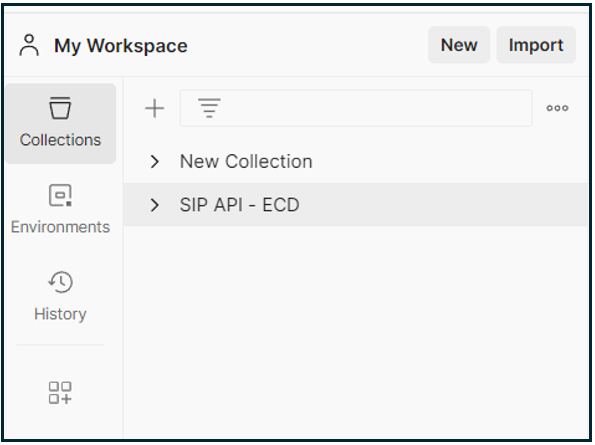Click the My Workspace title
595x445 pixels.
click(x=121, y=46)
